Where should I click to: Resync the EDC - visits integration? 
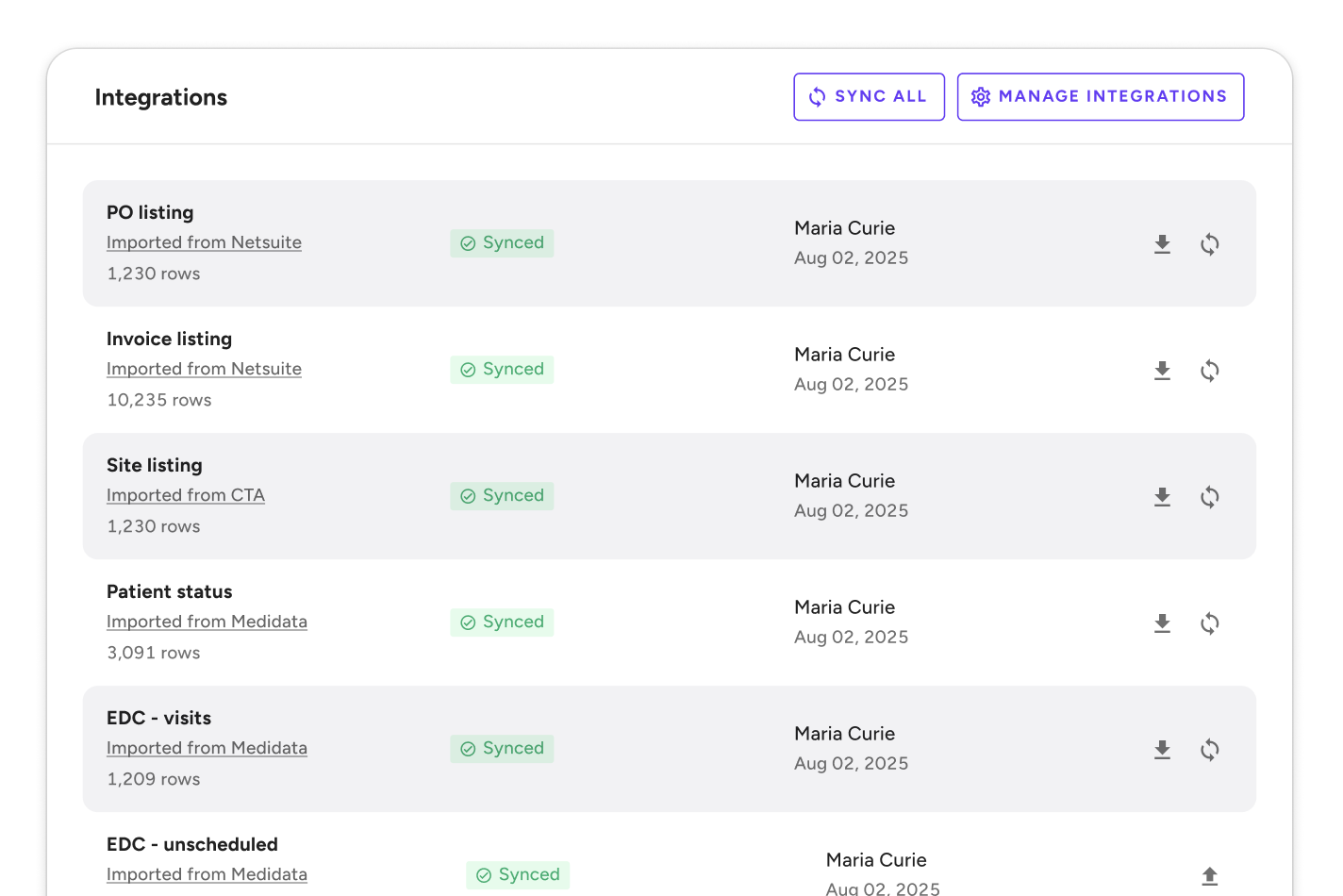pos(1209,750)
